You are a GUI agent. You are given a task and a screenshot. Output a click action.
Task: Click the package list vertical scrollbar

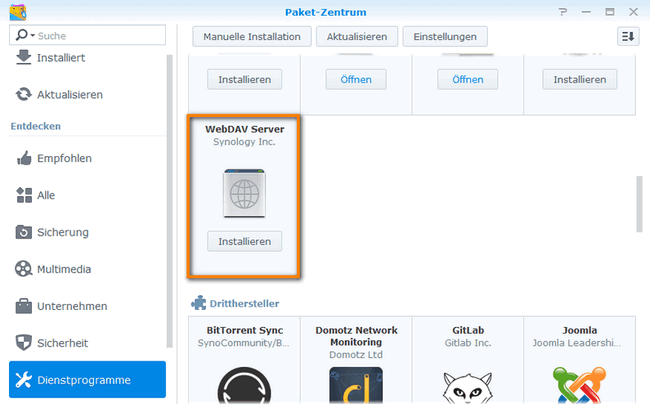(x=639, y=204)
